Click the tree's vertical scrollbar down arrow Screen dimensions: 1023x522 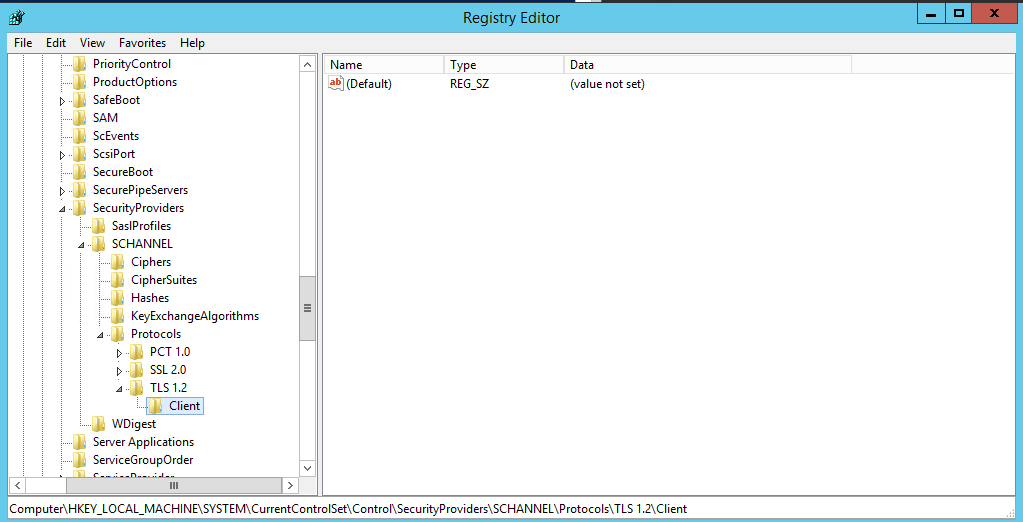pyautogui.click(x=308, y=467)
